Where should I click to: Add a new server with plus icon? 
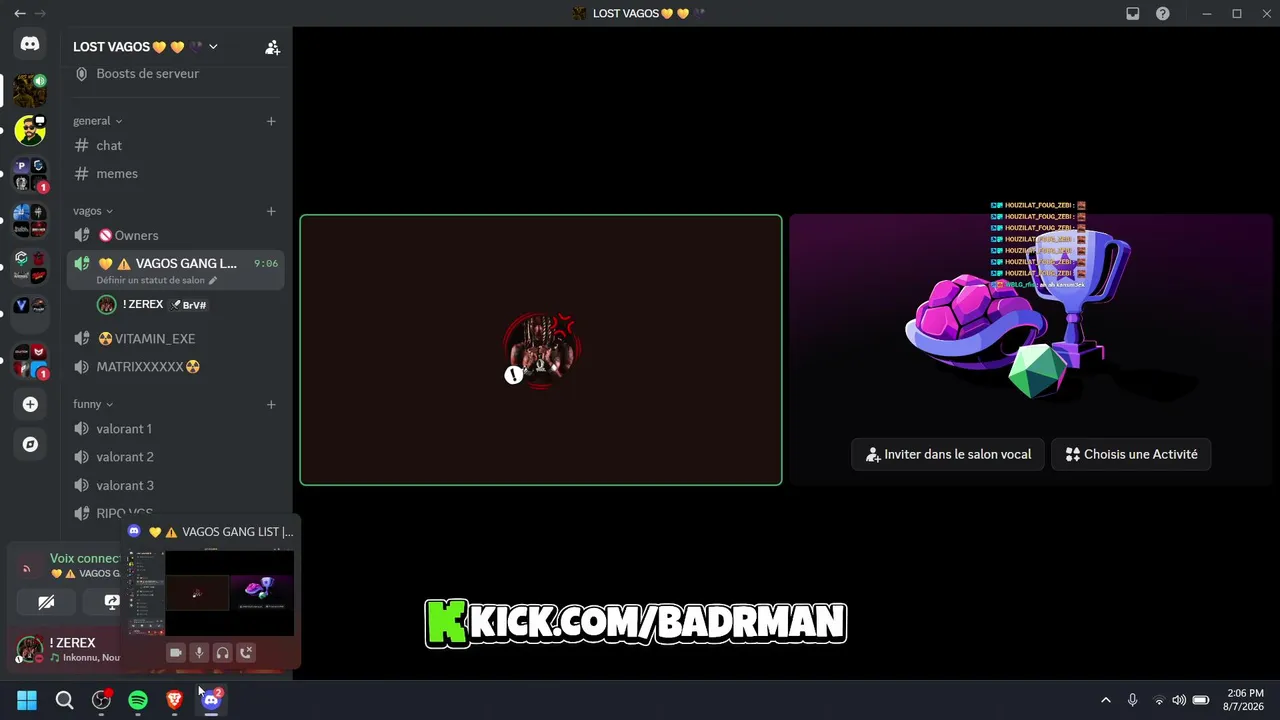click(x=30, y=404)
